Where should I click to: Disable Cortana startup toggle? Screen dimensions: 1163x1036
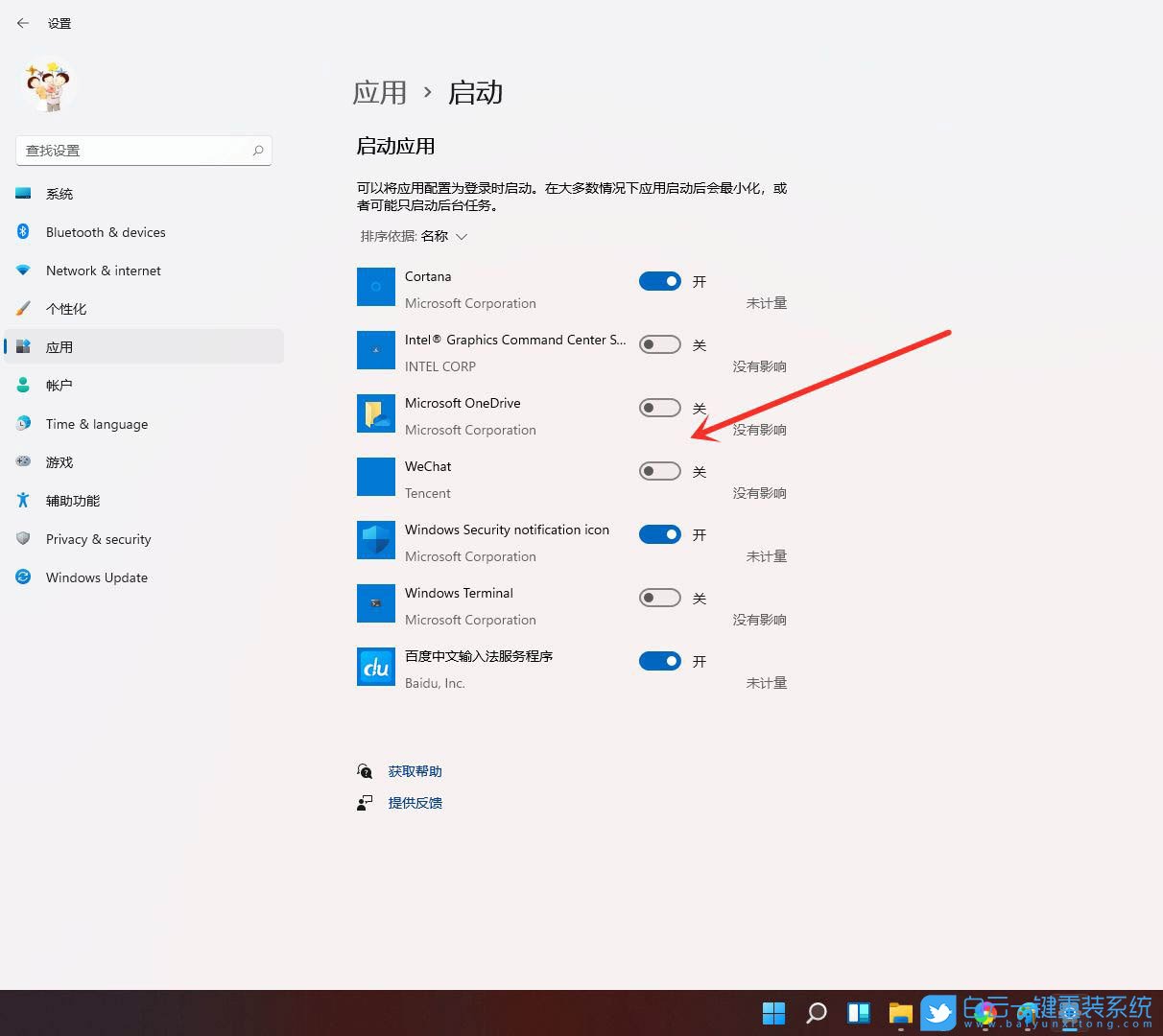[659, 280]
